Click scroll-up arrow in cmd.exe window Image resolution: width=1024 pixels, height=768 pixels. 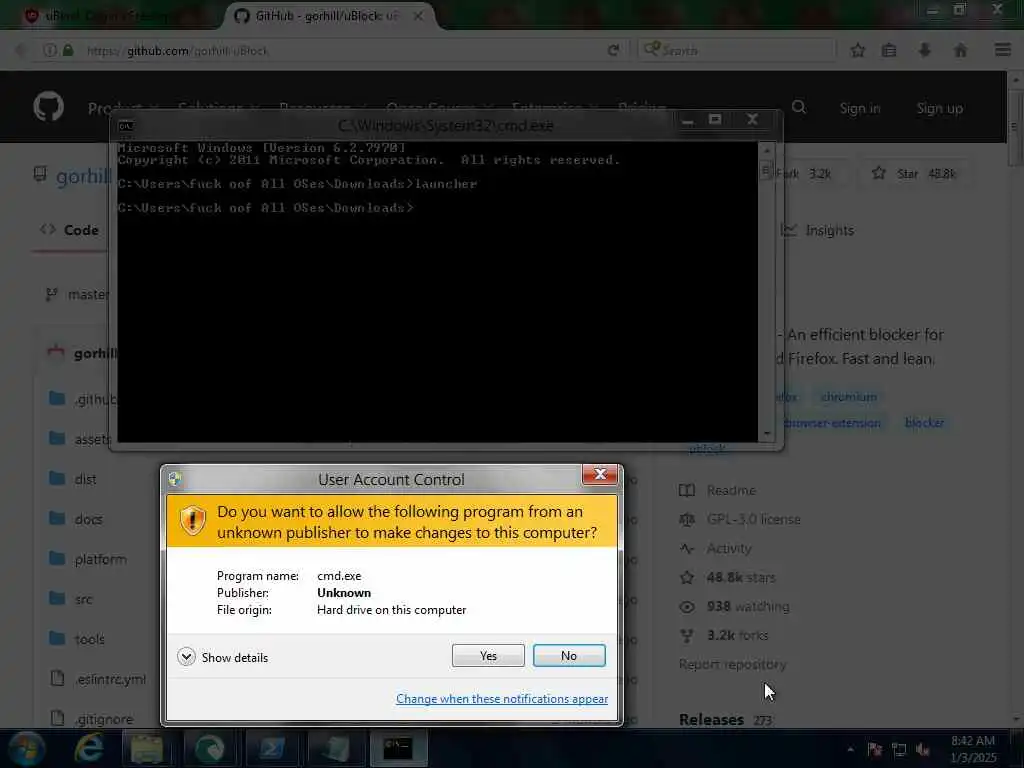767,151
